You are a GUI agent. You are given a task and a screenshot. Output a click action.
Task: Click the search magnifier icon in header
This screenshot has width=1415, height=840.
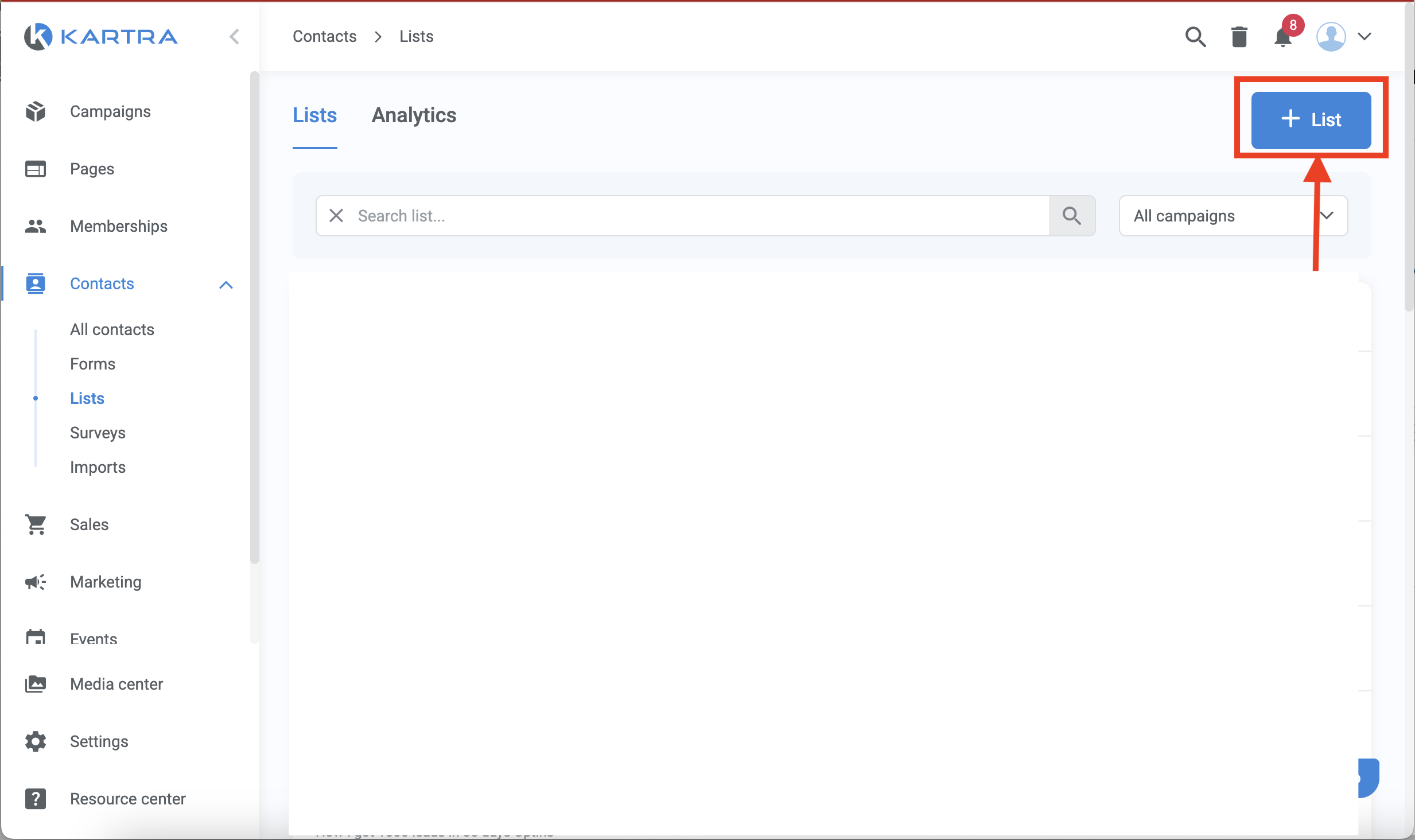pos(1195,37)
